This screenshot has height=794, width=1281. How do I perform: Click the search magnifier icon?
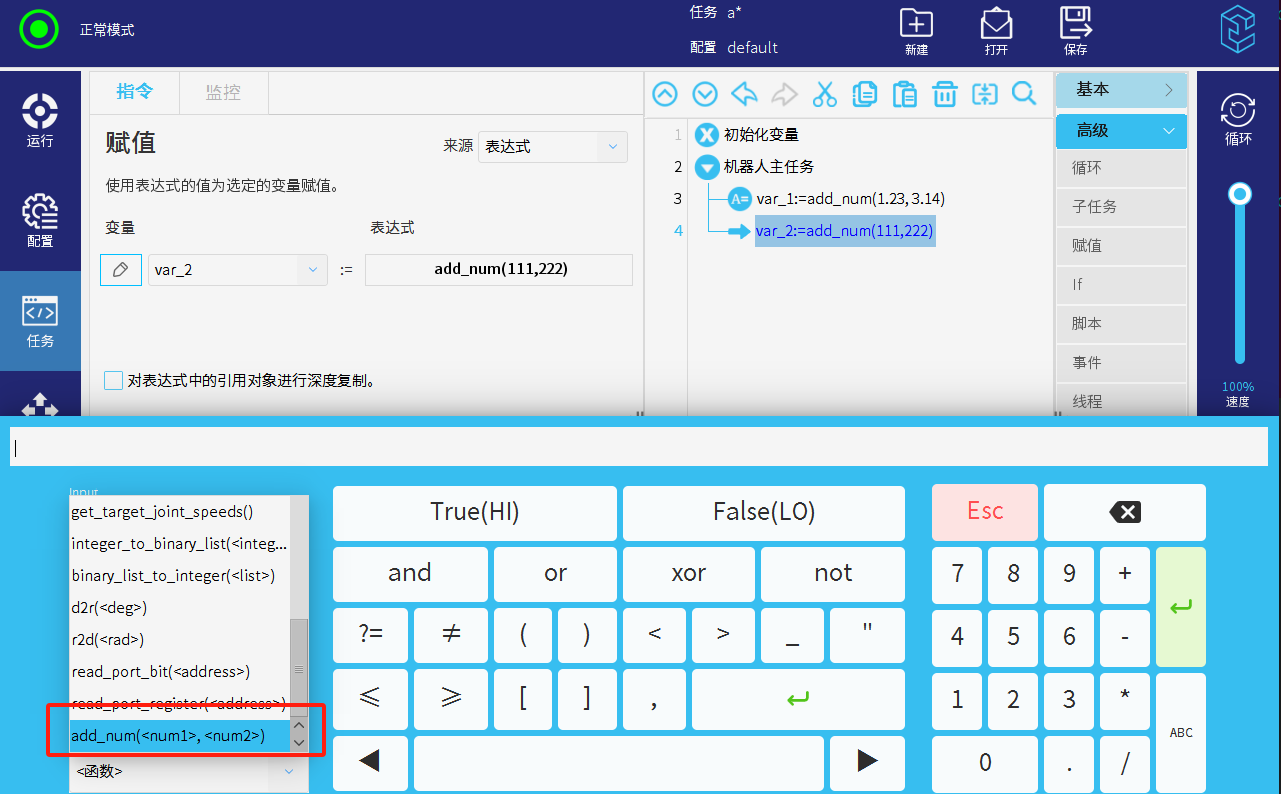pyautogui.click(x=1024, y=94)
